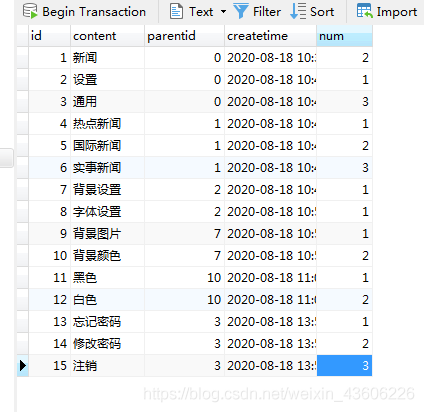Click the parentid cell in the 注销 row
The width and height of the screenshot is (424, 412).
coord(184,366)
